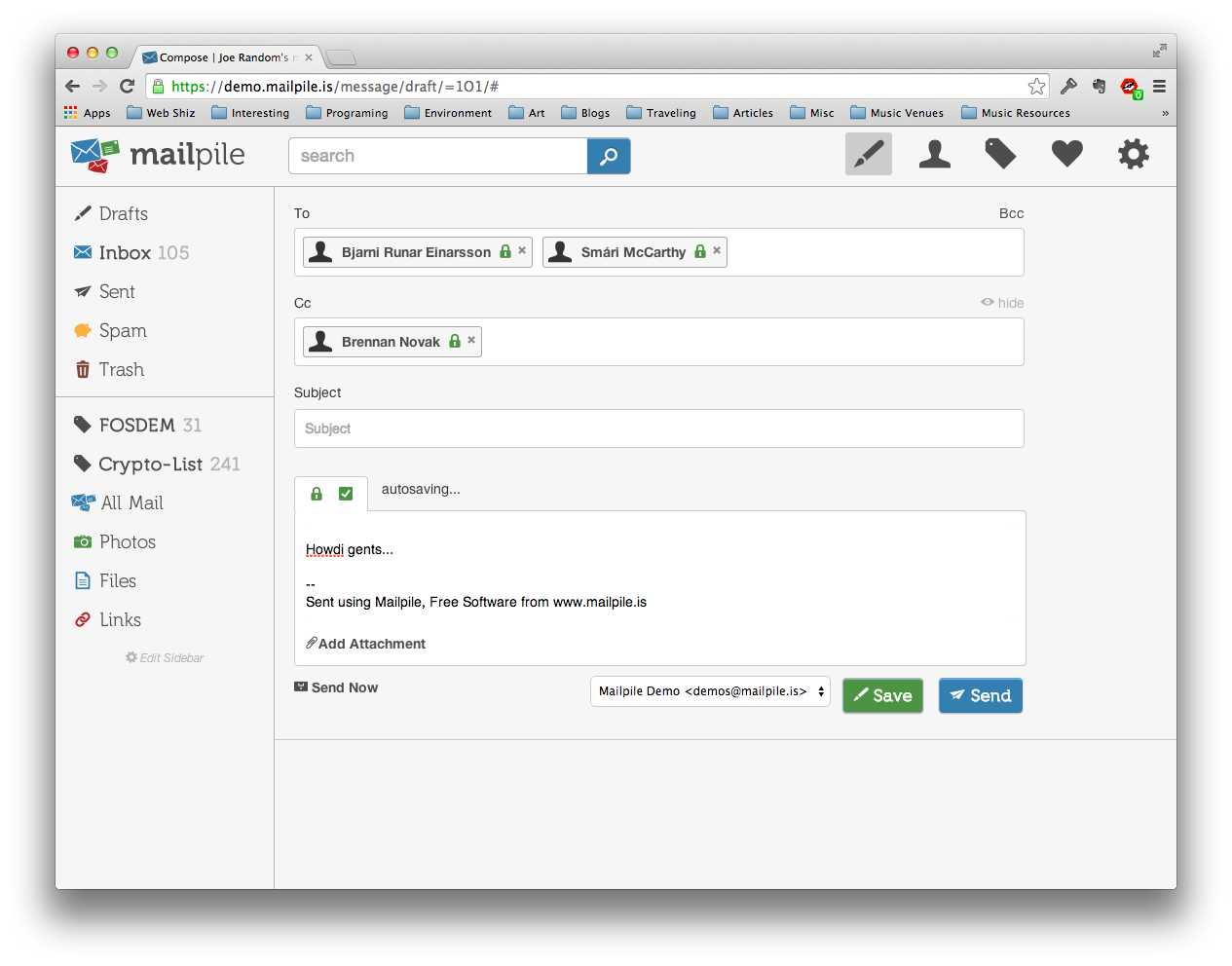This screenshot has width=1232, height=966.
Task: Remove Bjarni Runar Einarsson from recipients
Action: (522, 250)
